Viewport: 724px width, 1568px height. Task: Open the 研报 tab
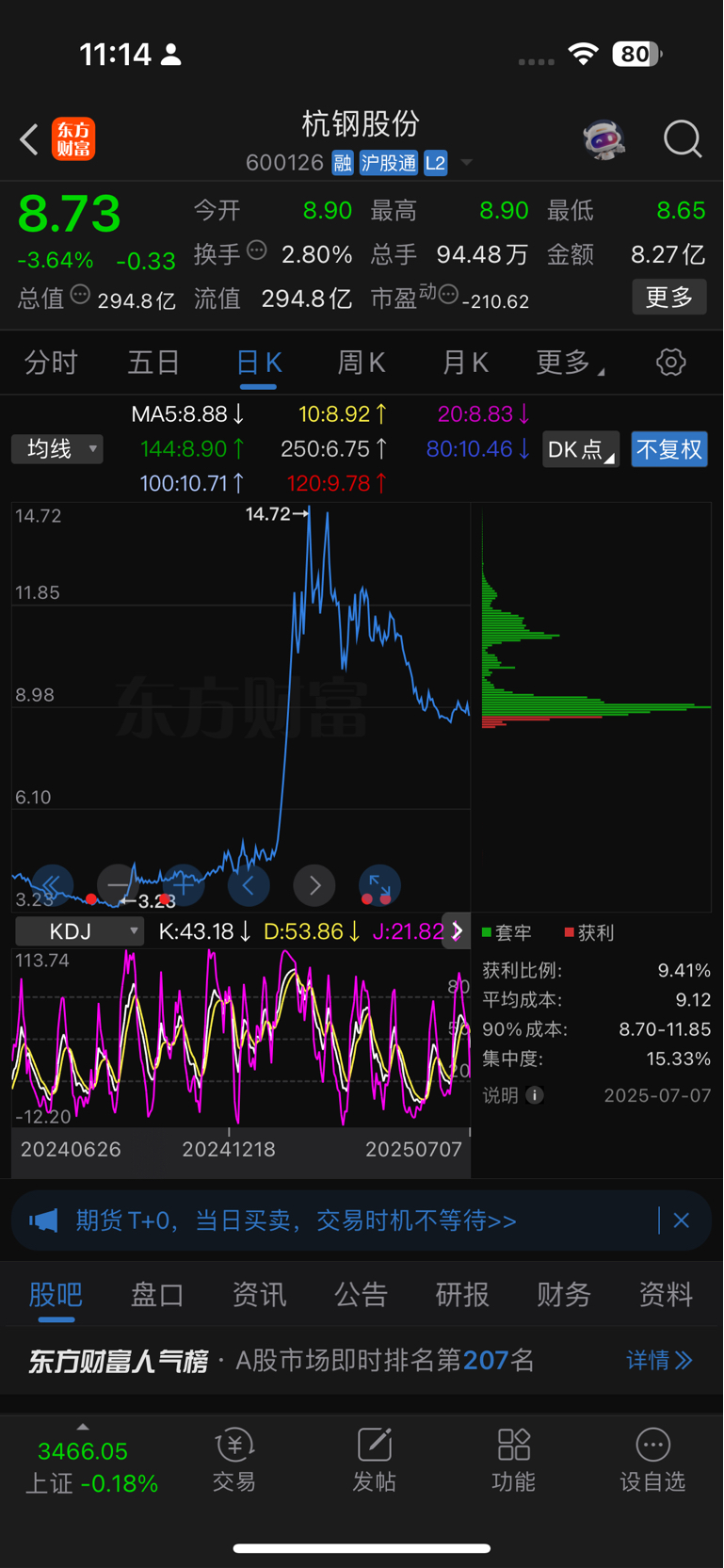462,1294
